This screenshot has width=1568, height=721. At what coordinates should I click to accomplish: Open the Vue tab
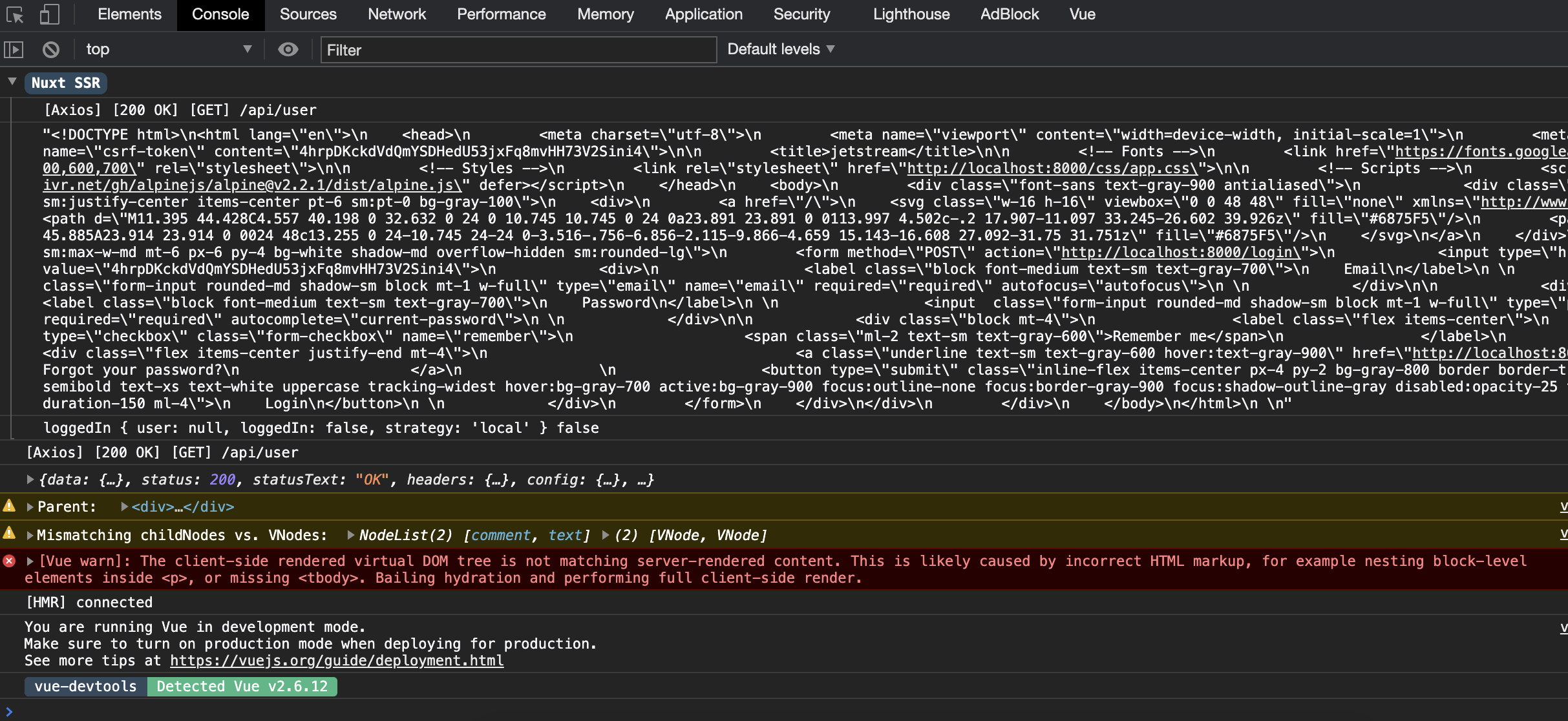1081,14
